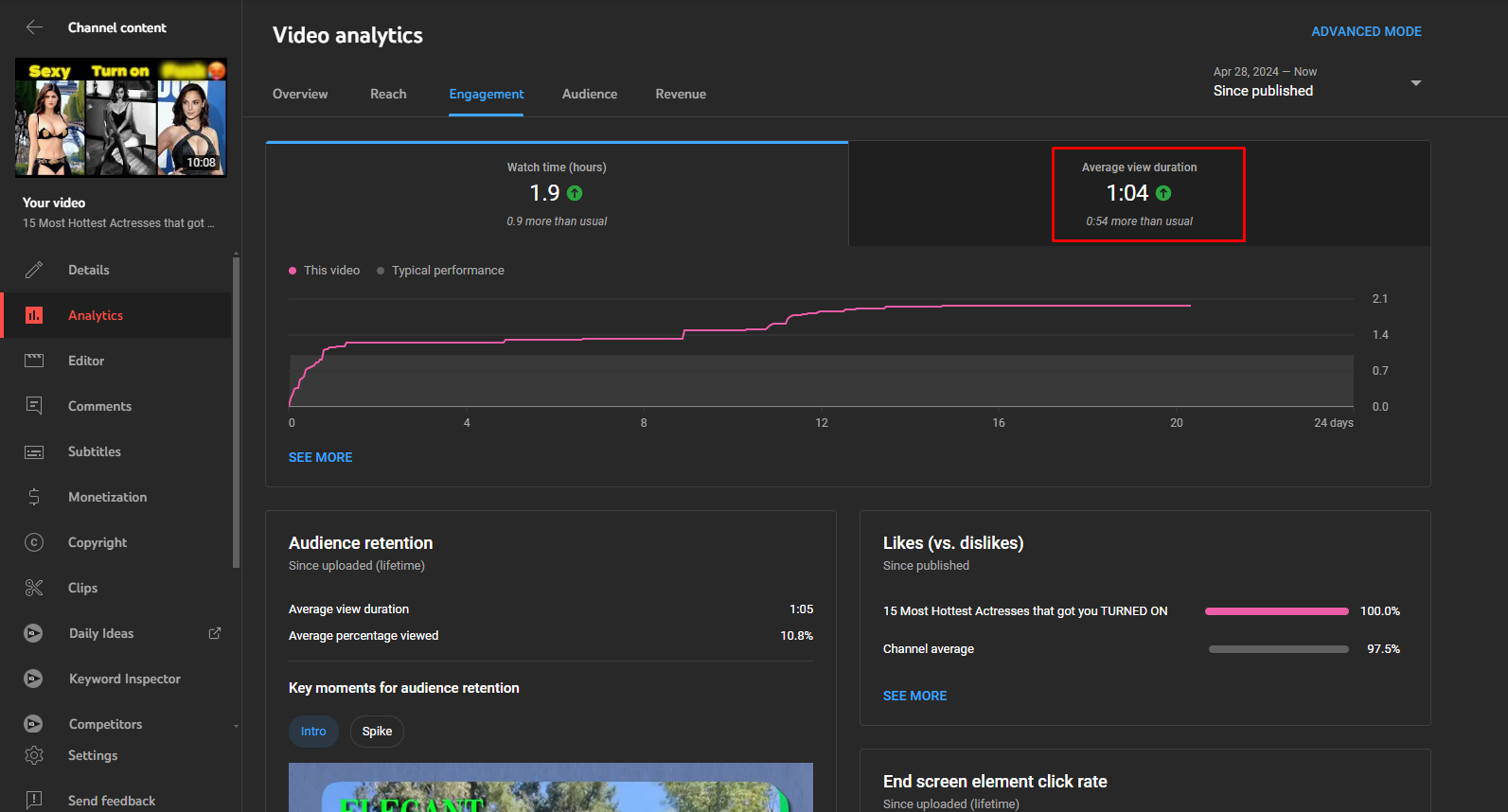Image resolution: width=1508 pixels, height=812 pixels.
Task: Select the Average view duration metric card
Action: pyautogui.click(x=1140, y=194)
